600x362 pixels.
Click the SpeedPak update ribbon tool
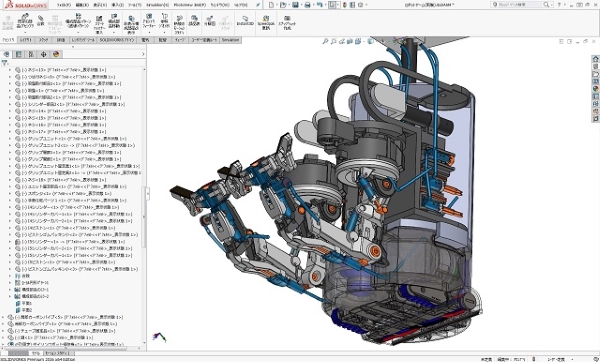coord(266,23)
